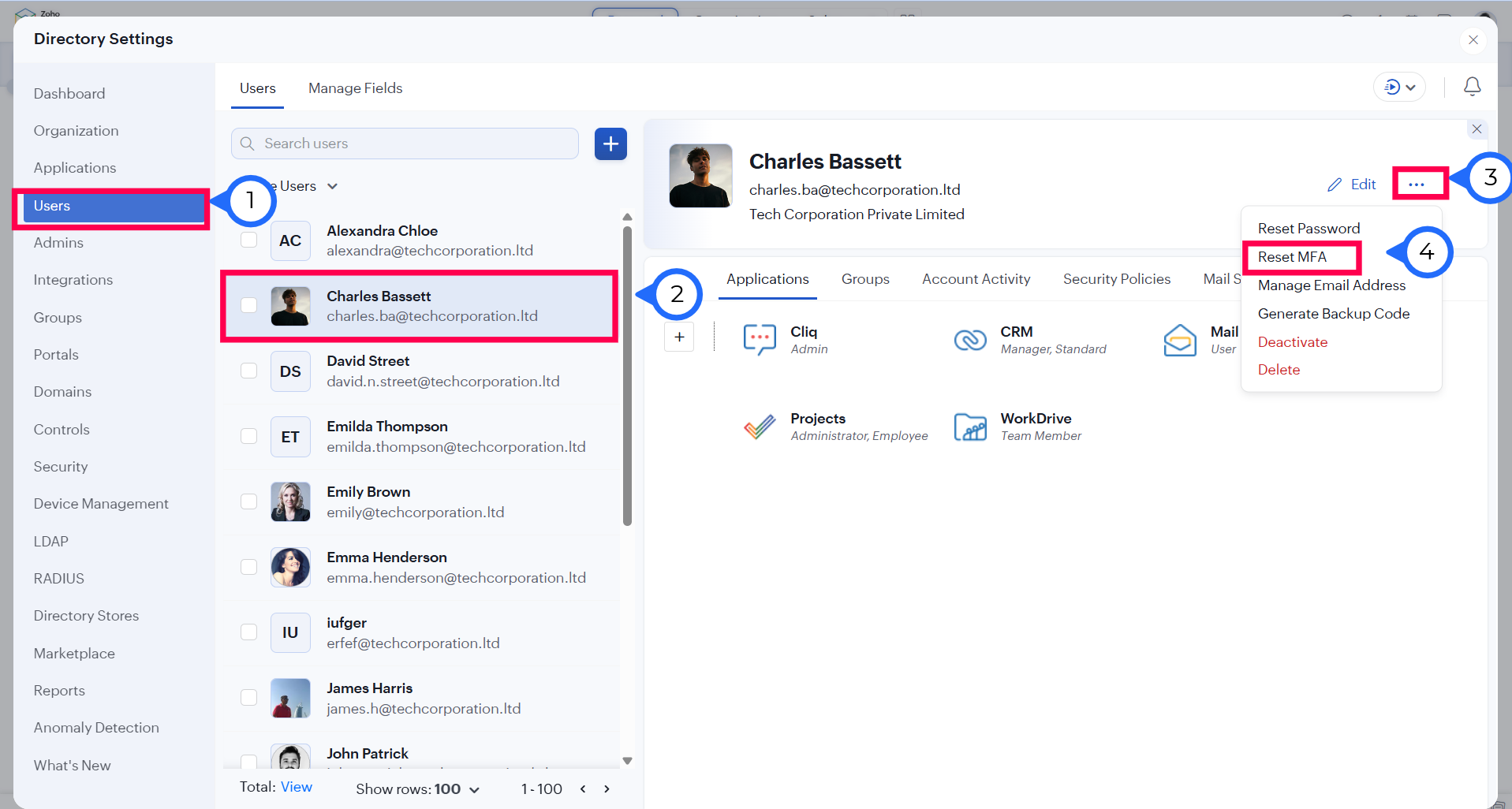The width and height of the screenshot is (1512, 809).
Task: Open the Account Activity tab
Action: pos(976,279)
